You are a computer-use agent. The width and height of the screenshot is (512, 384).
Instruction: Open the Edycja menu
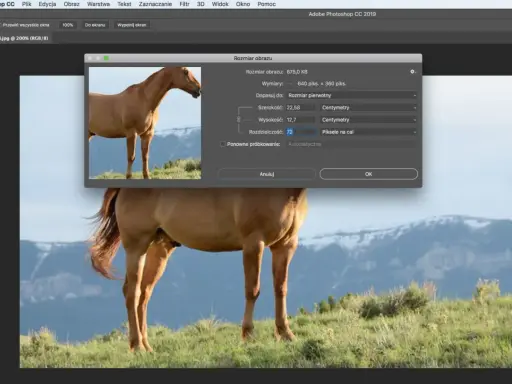click(47, 4)
